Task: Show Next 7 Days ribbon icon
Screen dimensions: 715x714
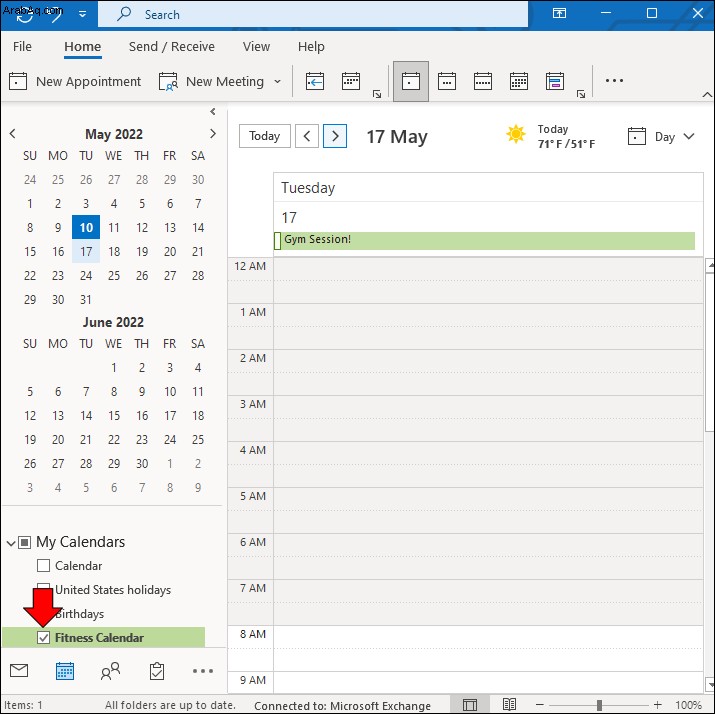Action: pos(351,82)
